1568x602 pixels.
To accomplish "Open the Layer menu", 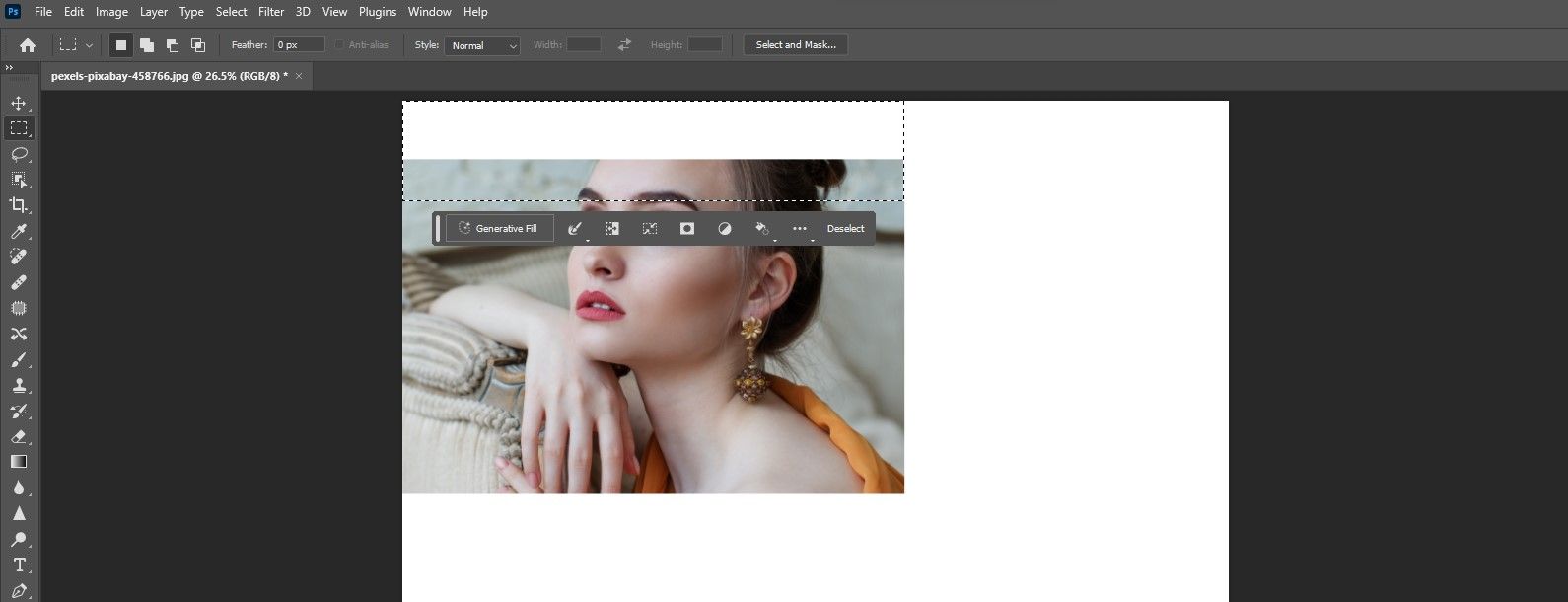I will (x=153, y=12).
